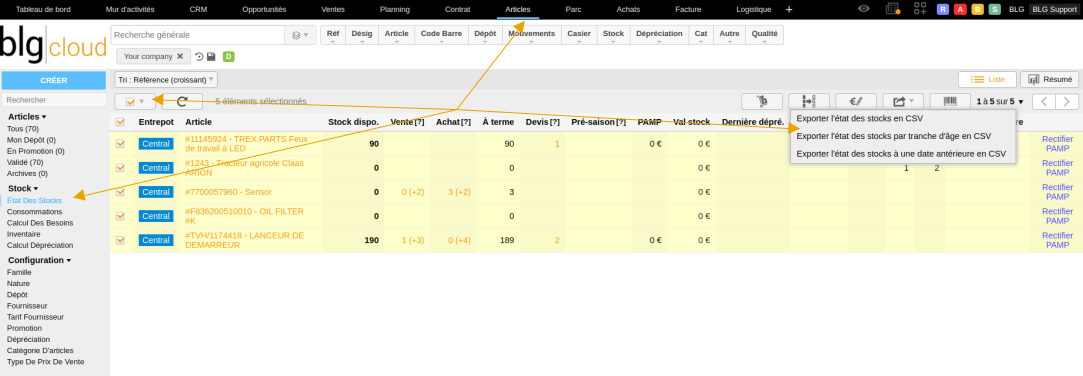This screenshot has height=376, width=1083.
Task: Sort by the 'Stock dispo.' column header
Action: click(353, 122)
